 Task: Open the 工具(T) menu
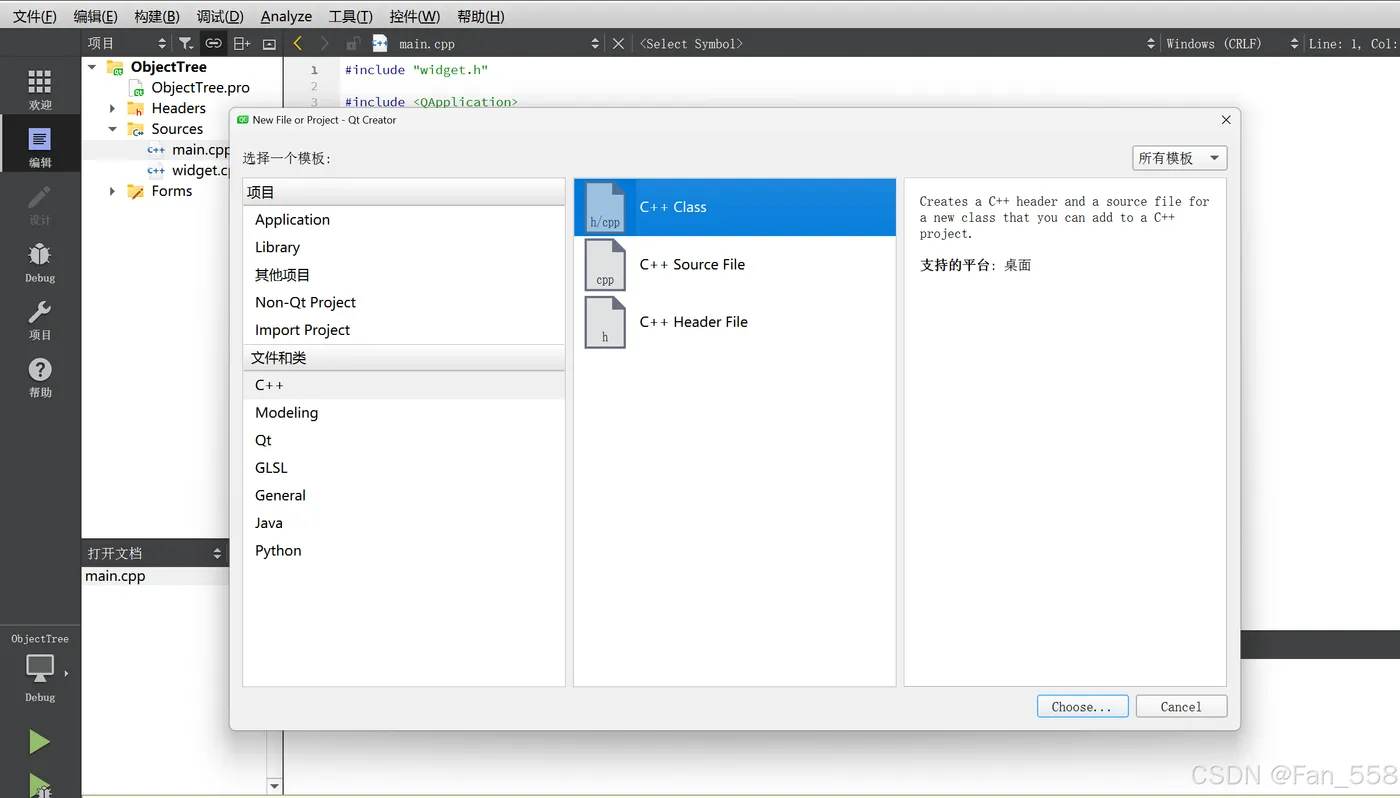[x=351, y=16]
